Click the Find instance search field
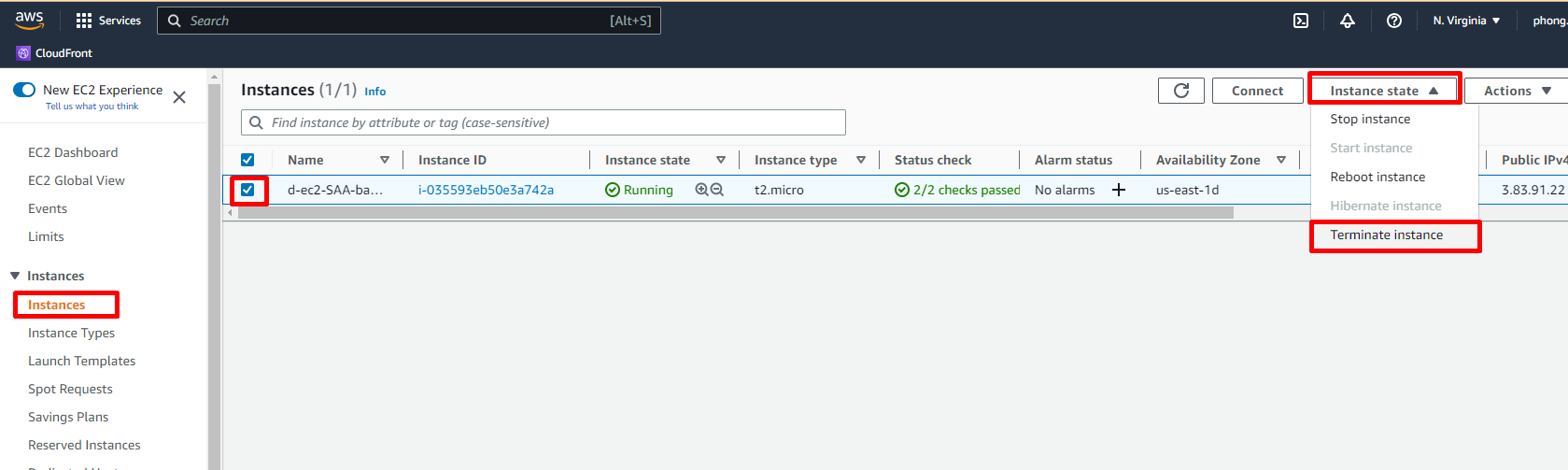 click(x=551, y=122)
